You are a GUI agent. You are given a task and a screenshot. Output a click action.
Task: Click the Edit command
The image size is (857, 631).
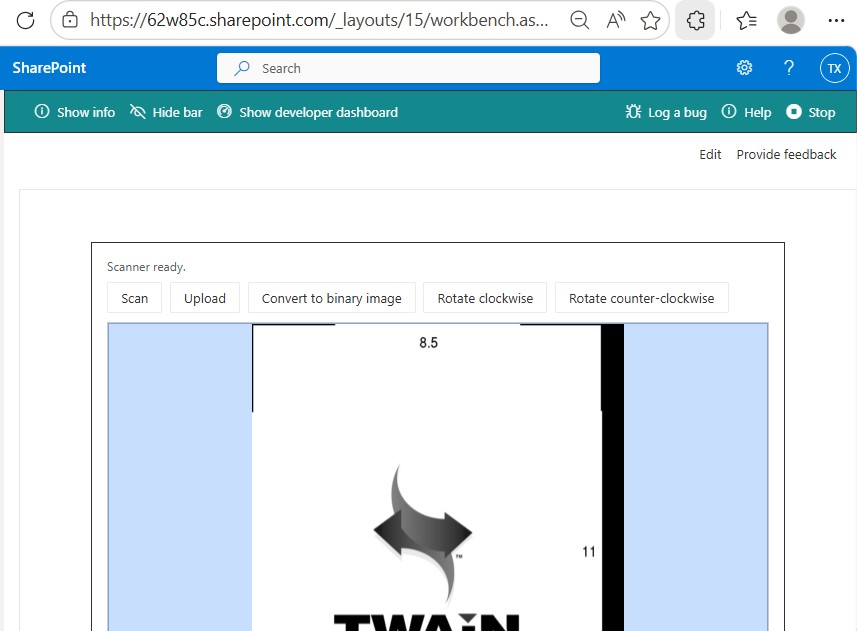click(x=710, y=155)
